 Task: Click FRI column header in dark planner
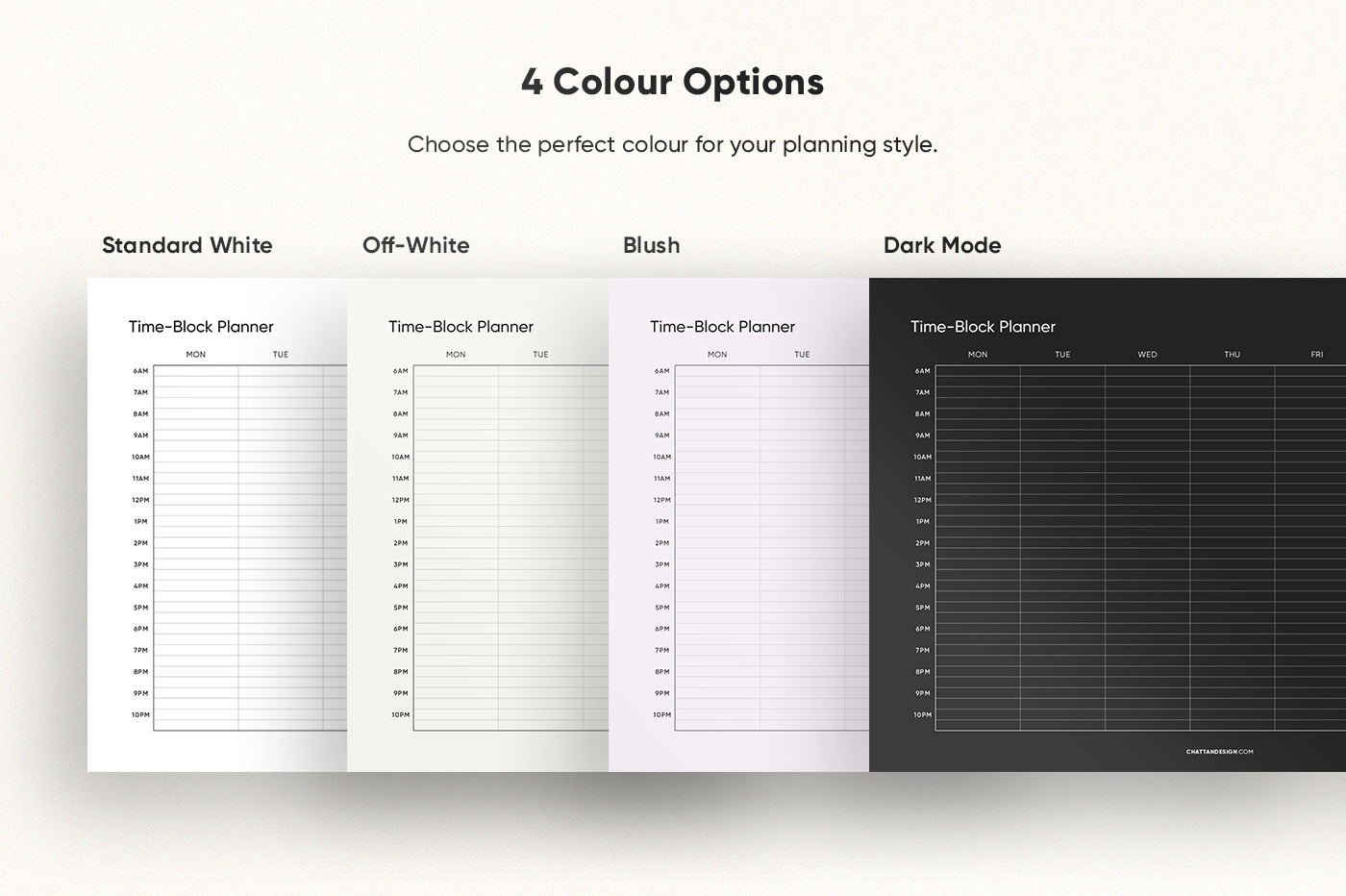[x=1316, y=355]
